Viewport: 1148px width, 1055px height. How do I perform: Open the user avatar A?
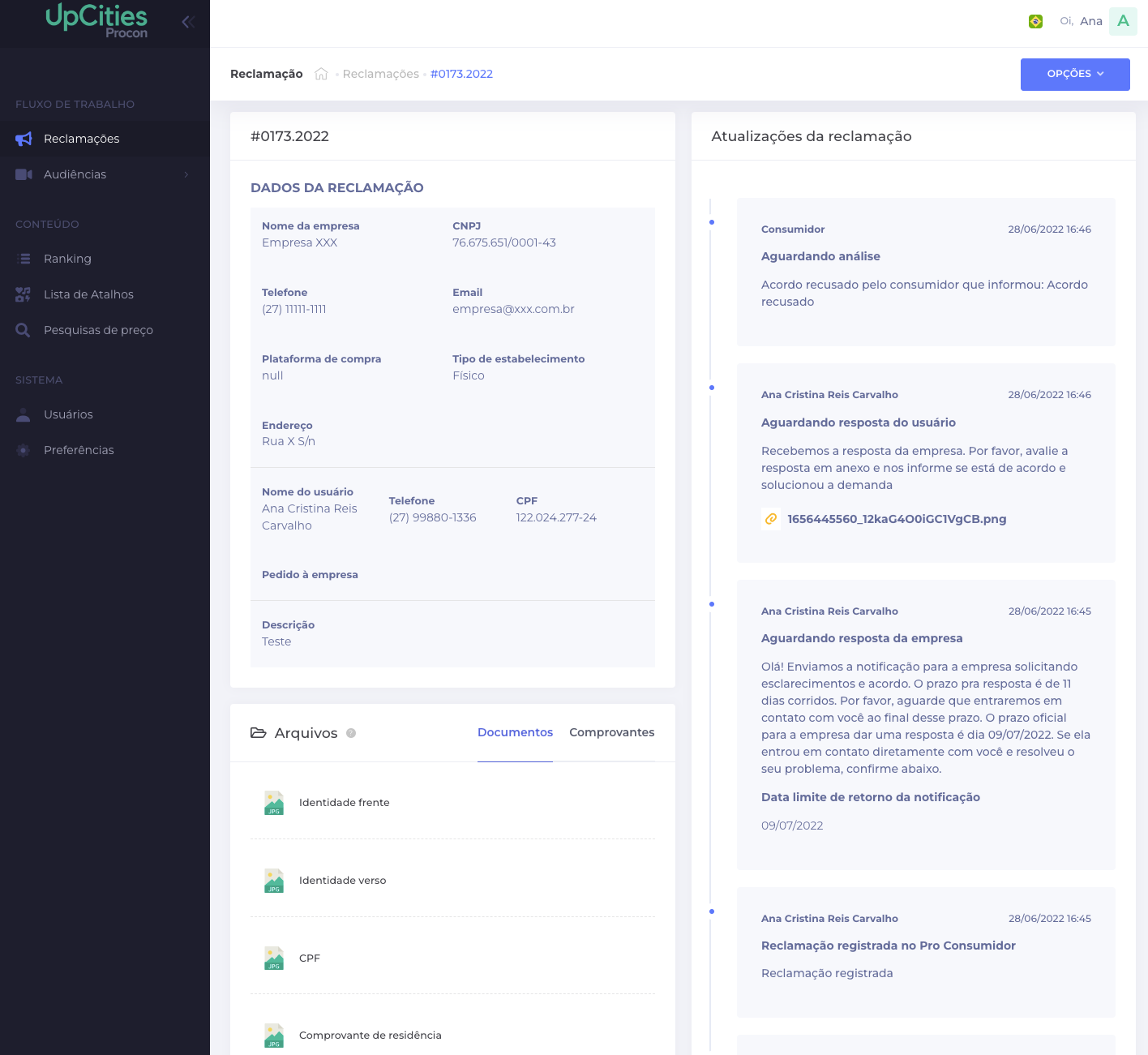coord(1123,21)
